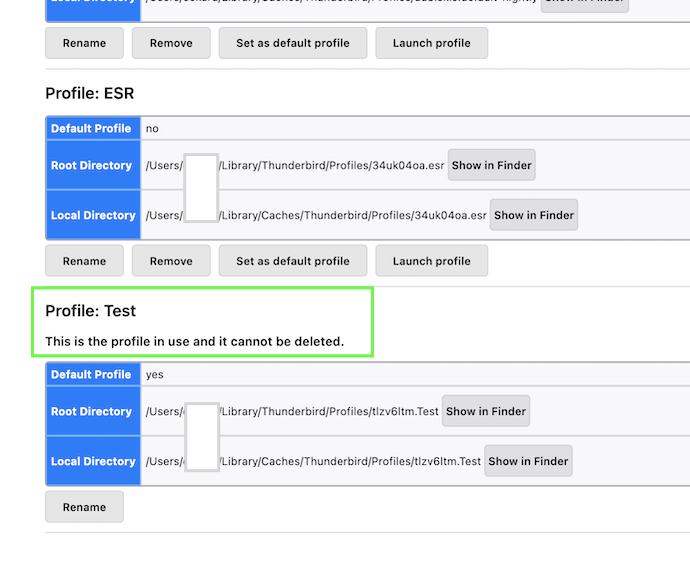Launch the profile listed above ESR

tap(431, 44)
